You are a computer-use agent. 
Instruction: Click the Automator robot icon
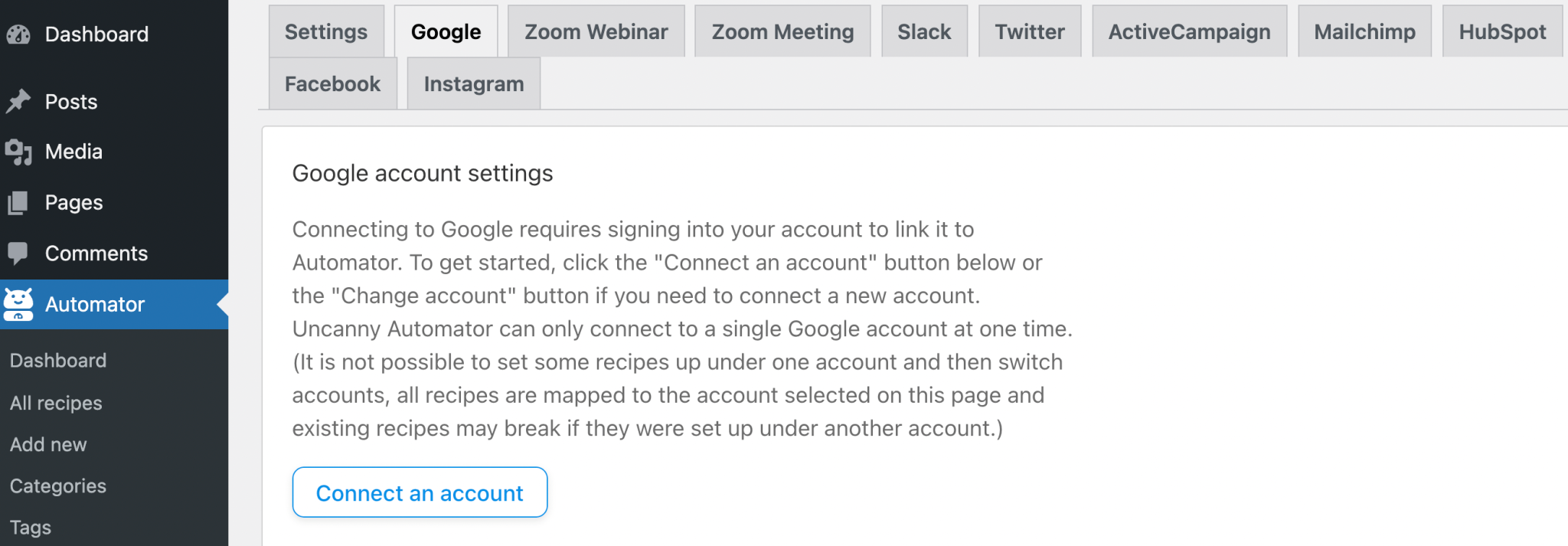coord(18,304)
